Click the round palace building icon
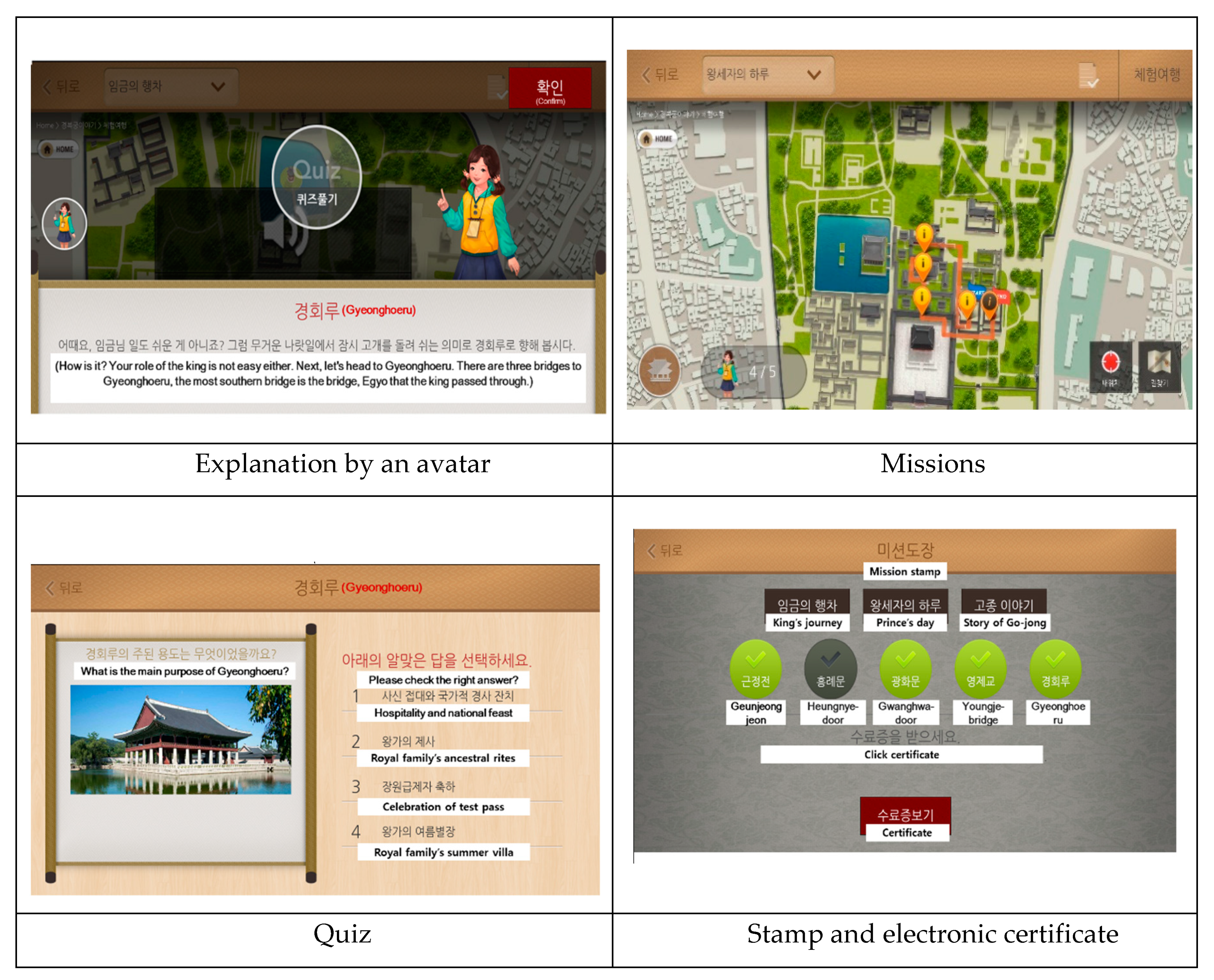The image size is (1214, 980). (659, 370)
